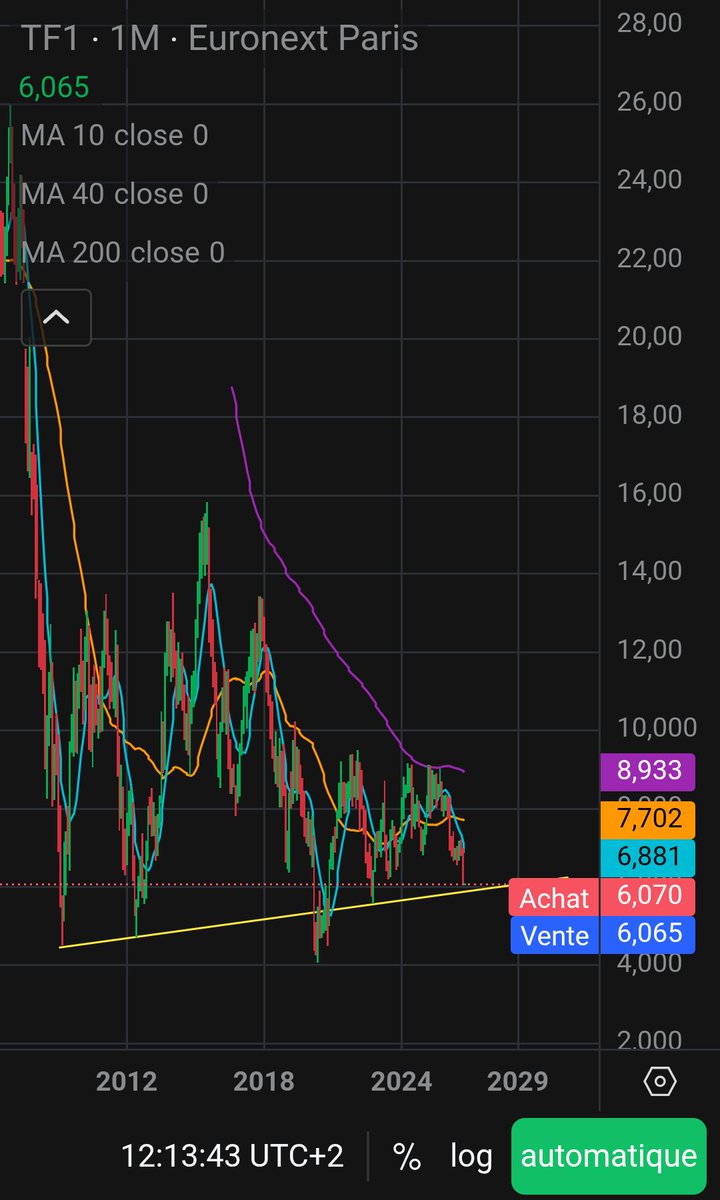Viewport: 720px width, 1200px height.
Task: Click the Vente 6,065 sell button
Action: [602, 934]
